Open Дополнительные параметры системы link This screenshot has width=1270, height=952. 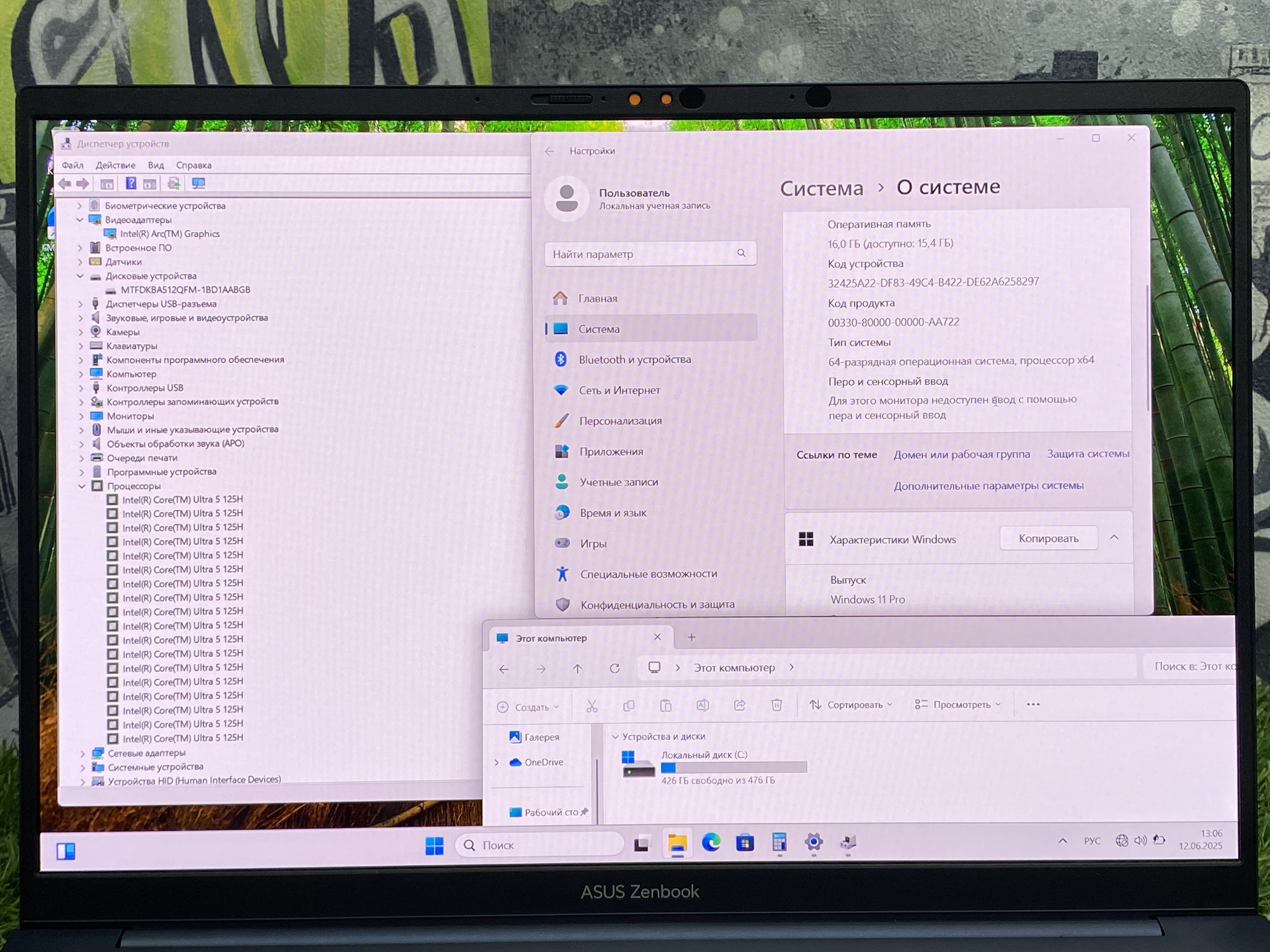point(988,486)
